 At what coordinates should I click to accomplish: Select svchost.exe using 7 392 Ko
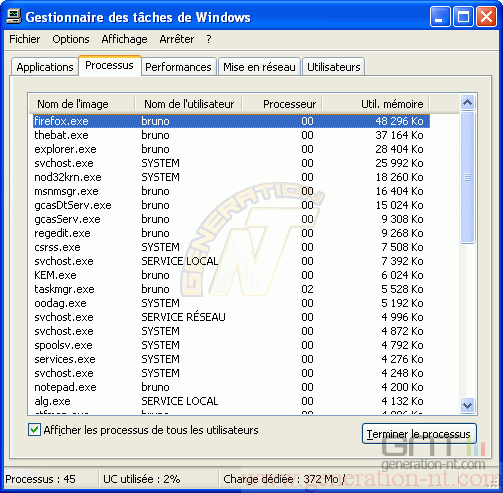tap(231, 261)
